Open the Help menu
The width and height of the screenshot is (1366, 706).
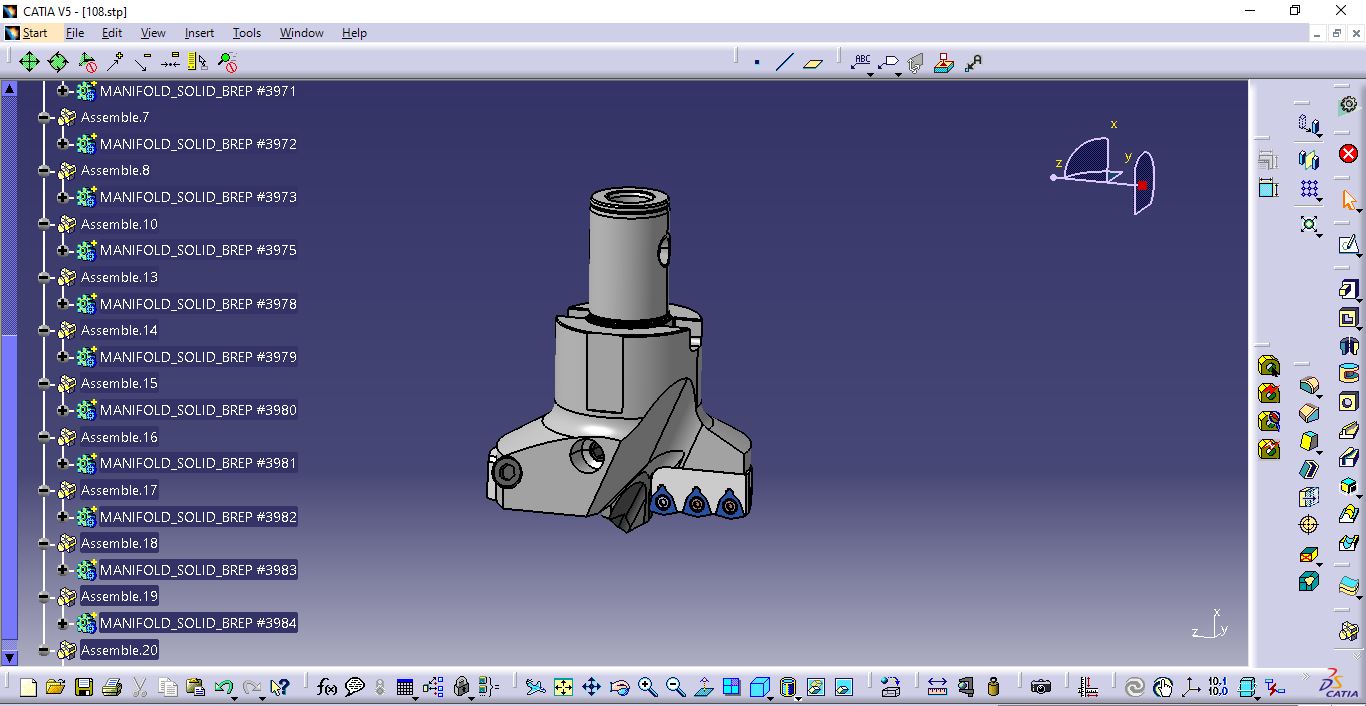(354, 33)
